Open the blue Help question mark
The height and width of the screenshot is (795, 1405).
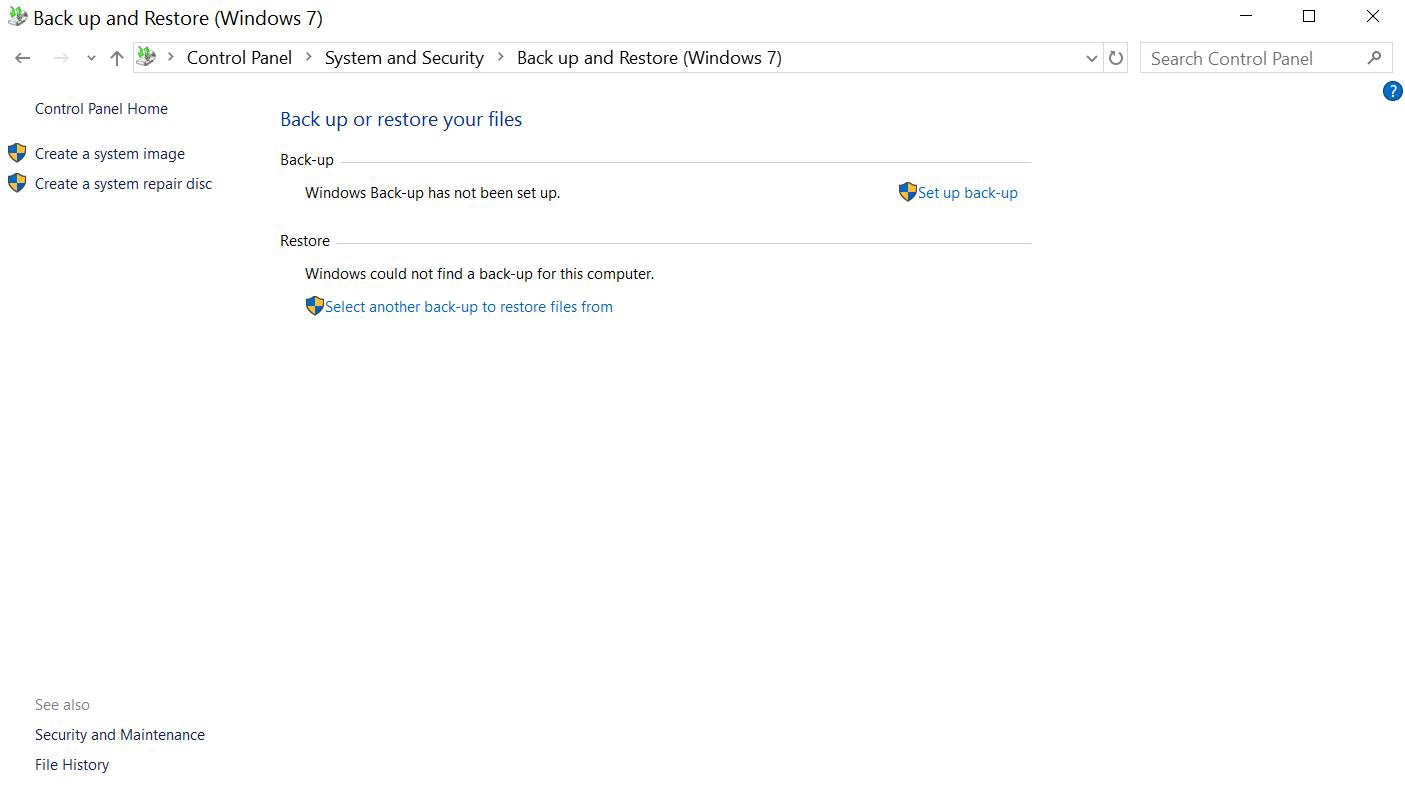point(1392,92)
